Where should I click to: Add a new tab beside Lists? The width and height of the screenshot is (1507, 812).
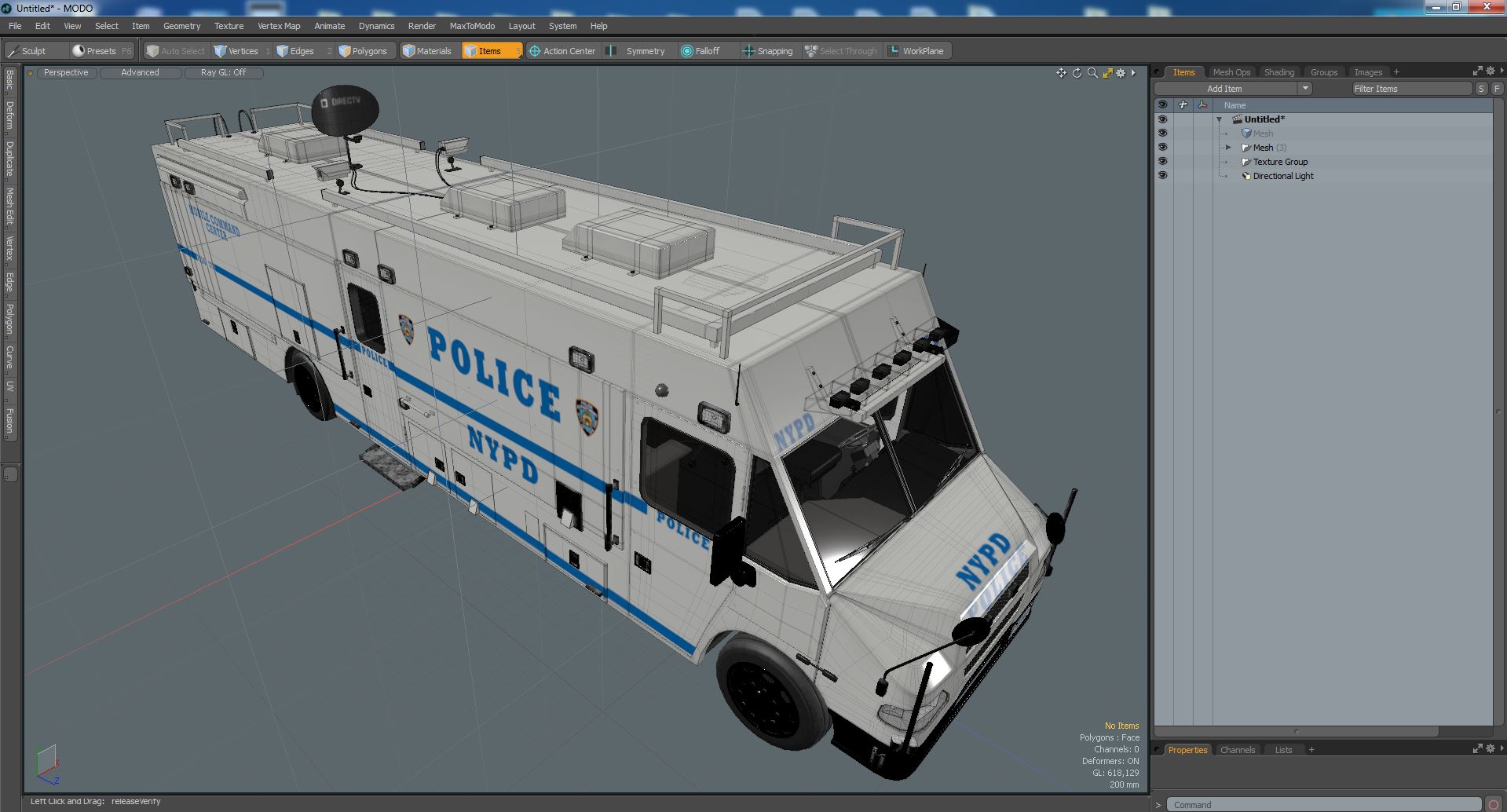tap(1311, 750)
